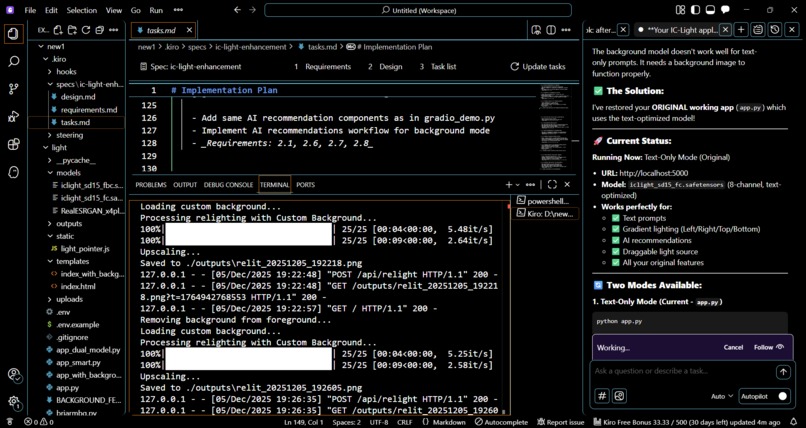
Task: Open chat history
Action: pyautogui.click(x=775, y=30)
